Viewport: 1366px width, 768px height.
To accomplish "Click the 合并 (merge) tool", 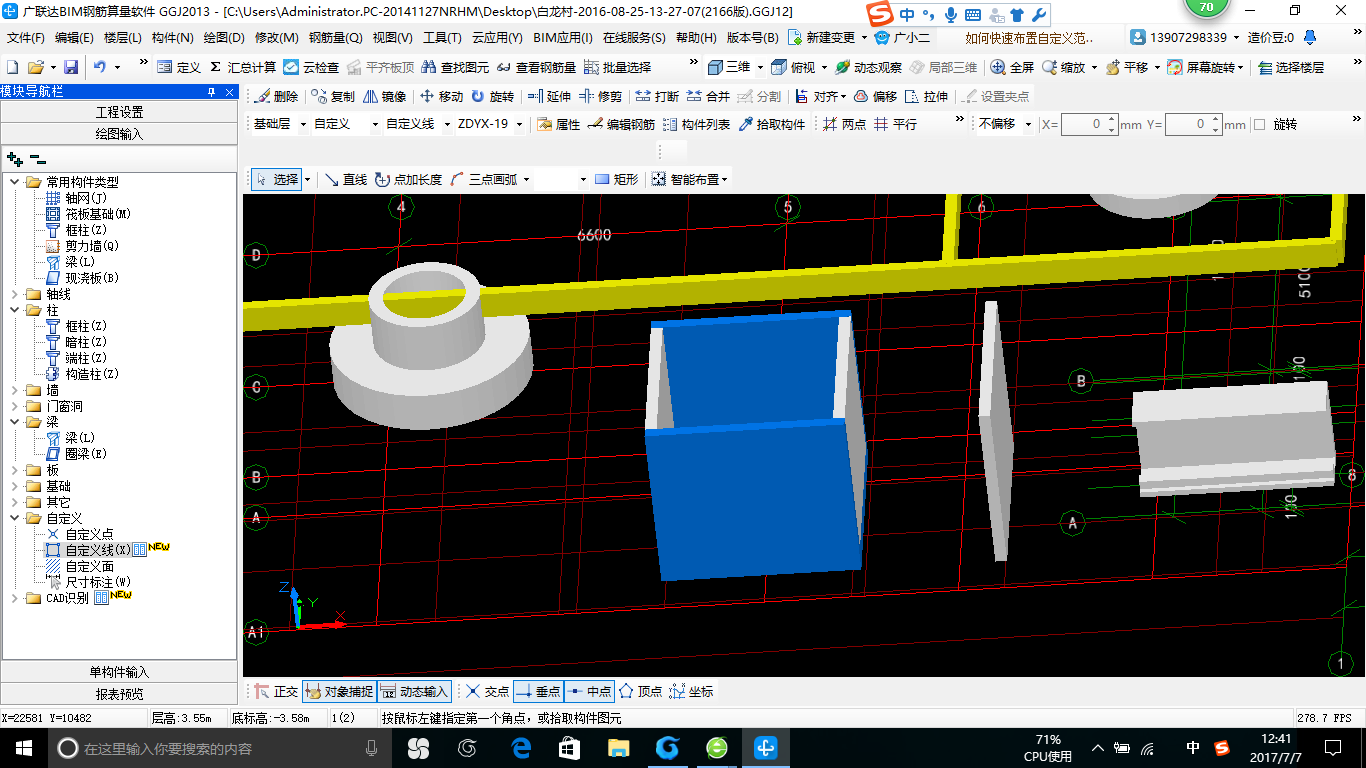I will click(708, 97).
